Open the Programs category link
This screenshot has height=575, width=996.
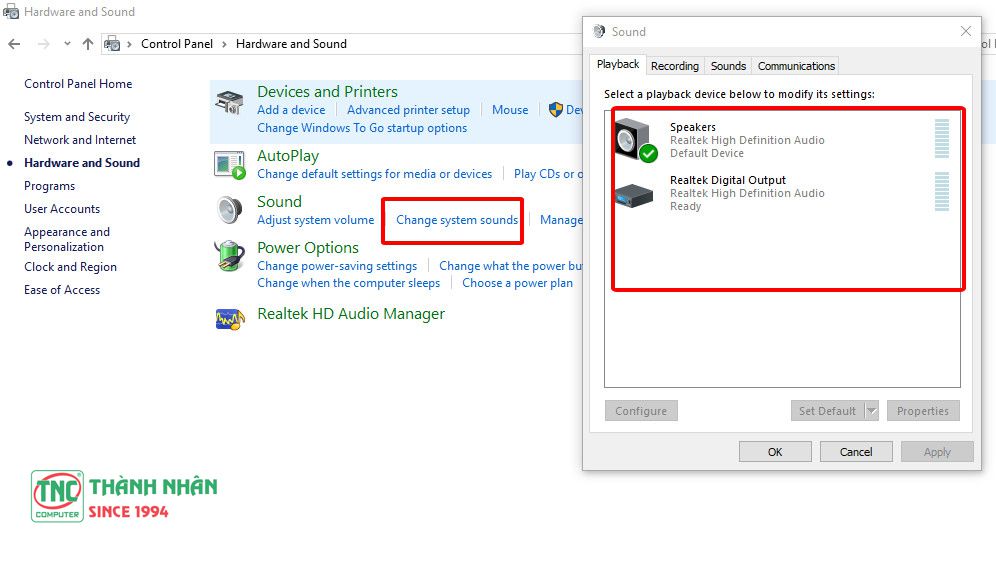(x=50, y=186)
